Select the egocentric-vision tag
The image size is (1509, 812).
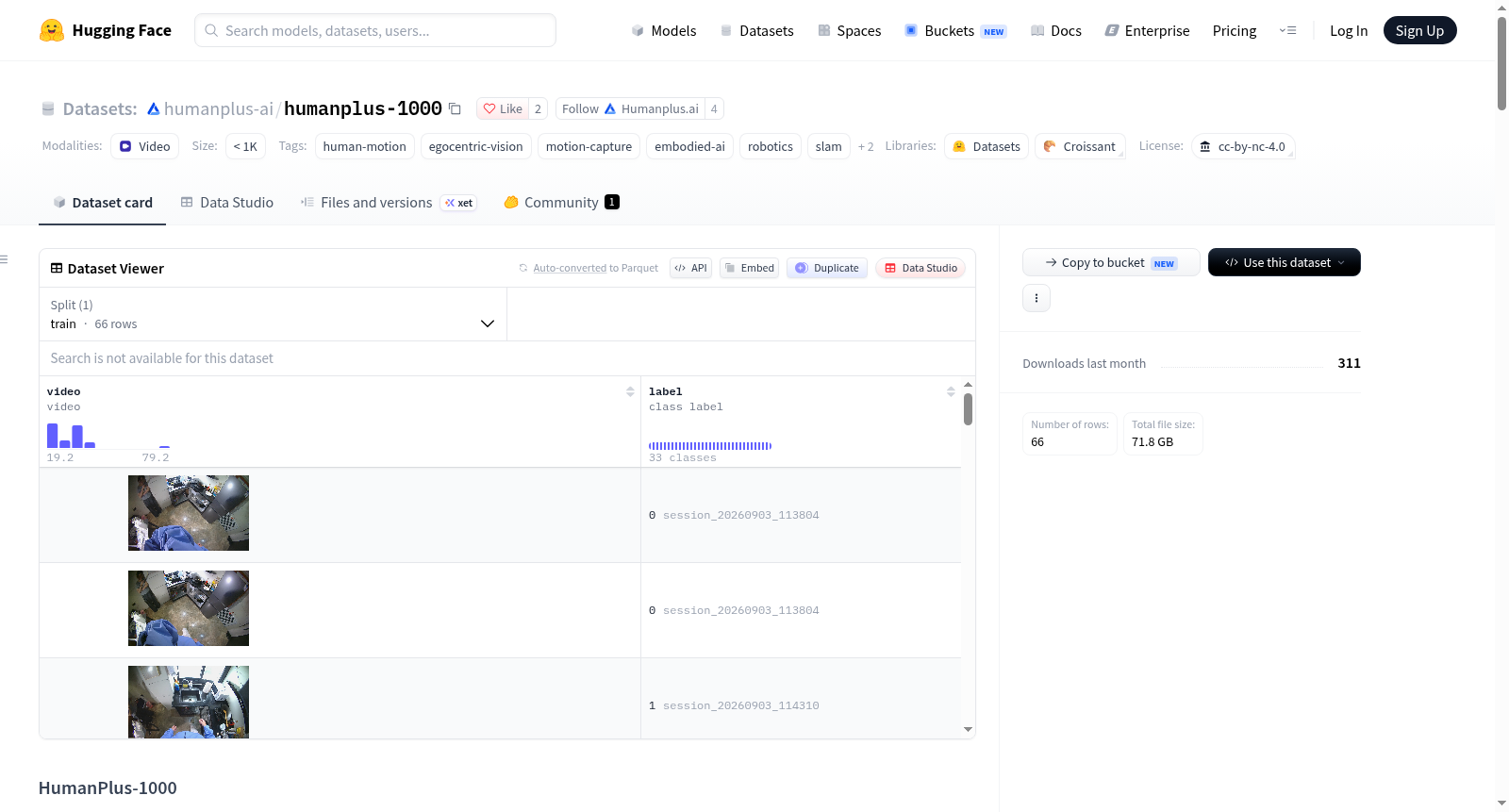pyautogui.click(x=476, y=146)
